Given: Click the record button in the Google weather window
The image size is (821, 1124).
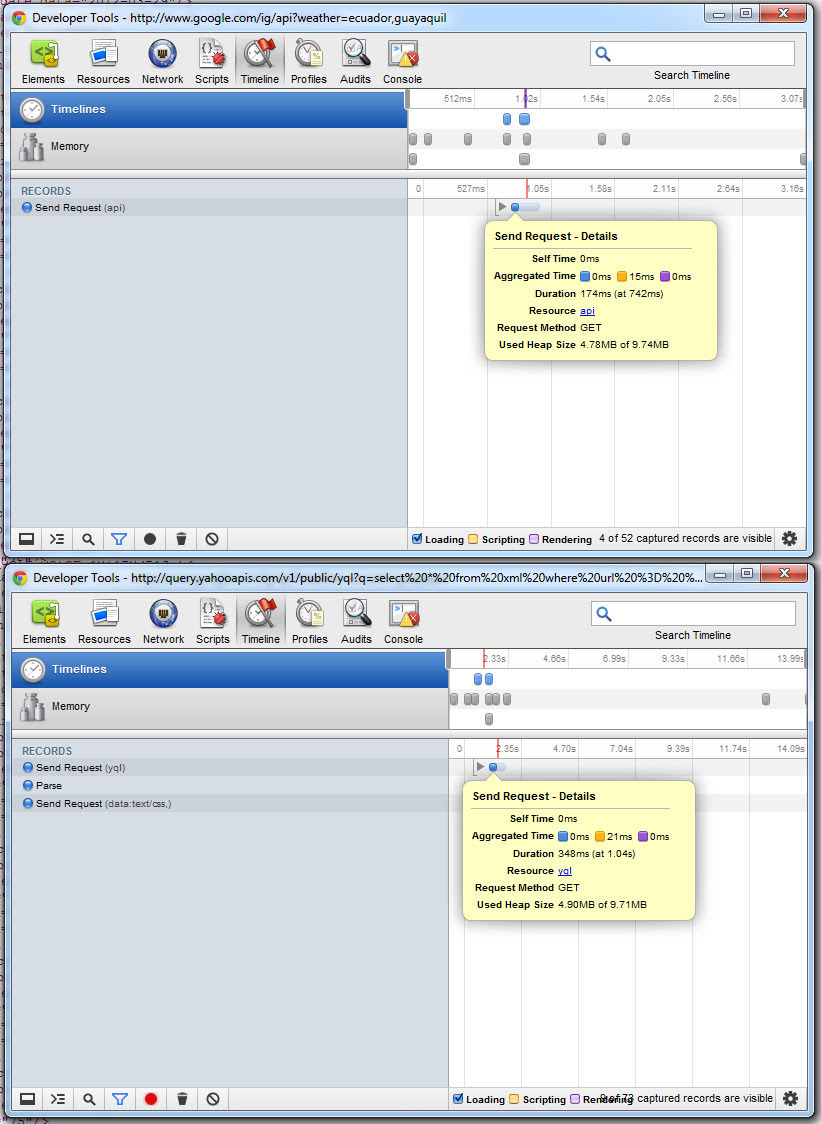Looking at the screenshot, I should [x=150, y=538].
